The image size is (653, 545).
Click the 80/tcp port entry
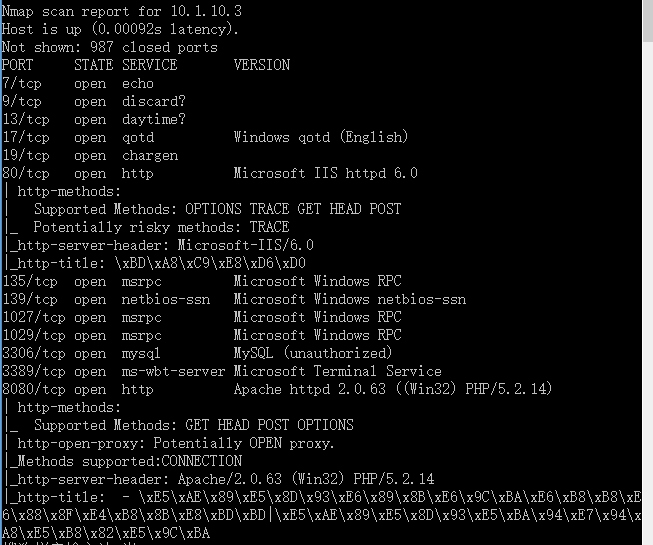26,173
